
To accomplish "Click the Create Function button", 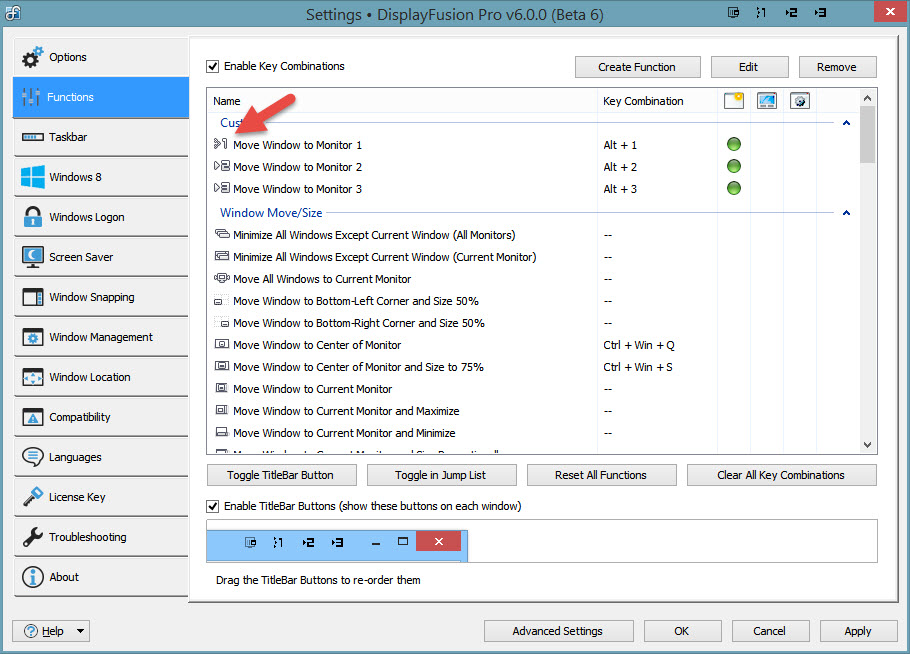I will [x=636, y=67].
